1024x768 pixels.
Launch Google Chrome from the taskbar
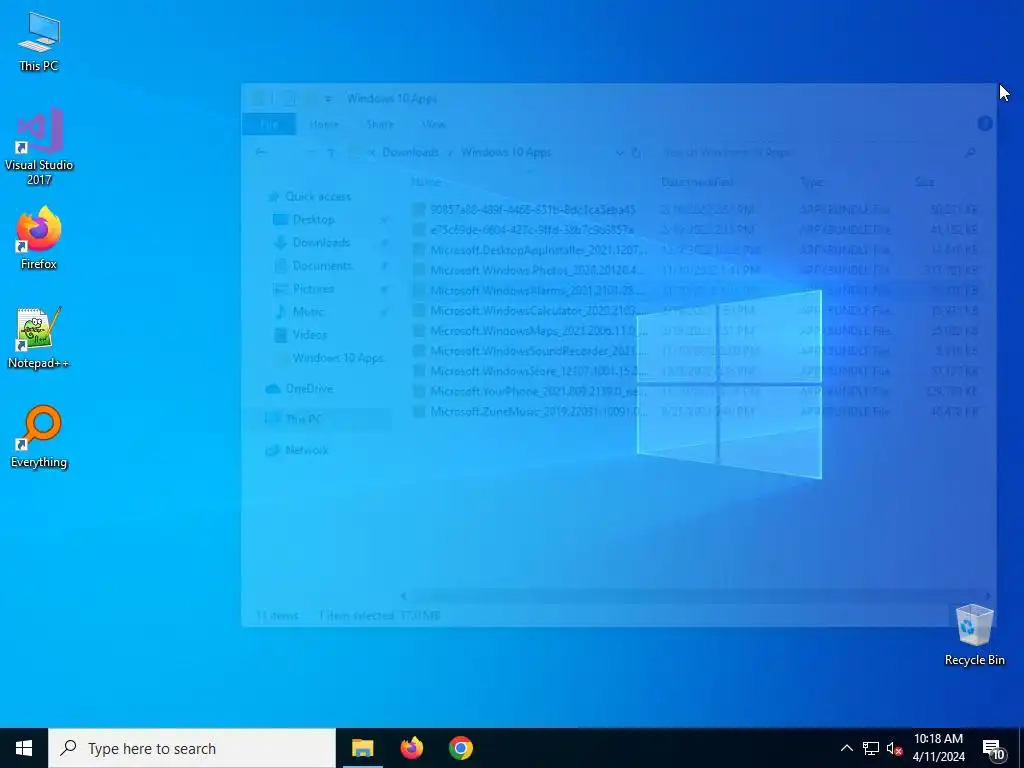(x=460, y=748)
